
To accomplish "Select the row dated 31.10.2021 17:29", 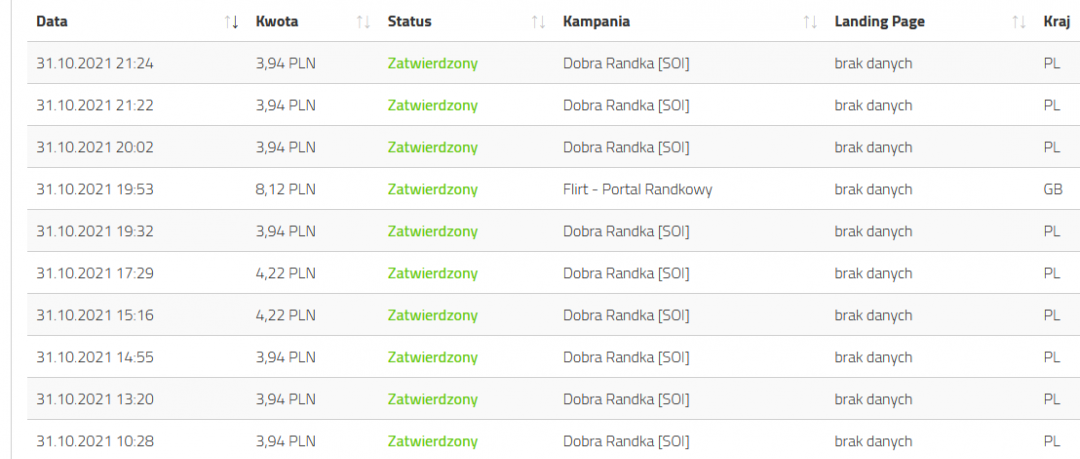I will coord(95,273).
